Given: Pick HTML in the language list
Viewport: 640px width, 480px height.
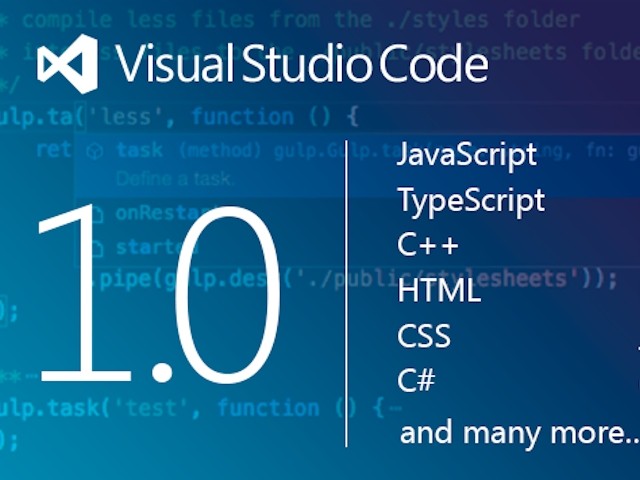Looking at the screenshot, I should tap(439, 291).
